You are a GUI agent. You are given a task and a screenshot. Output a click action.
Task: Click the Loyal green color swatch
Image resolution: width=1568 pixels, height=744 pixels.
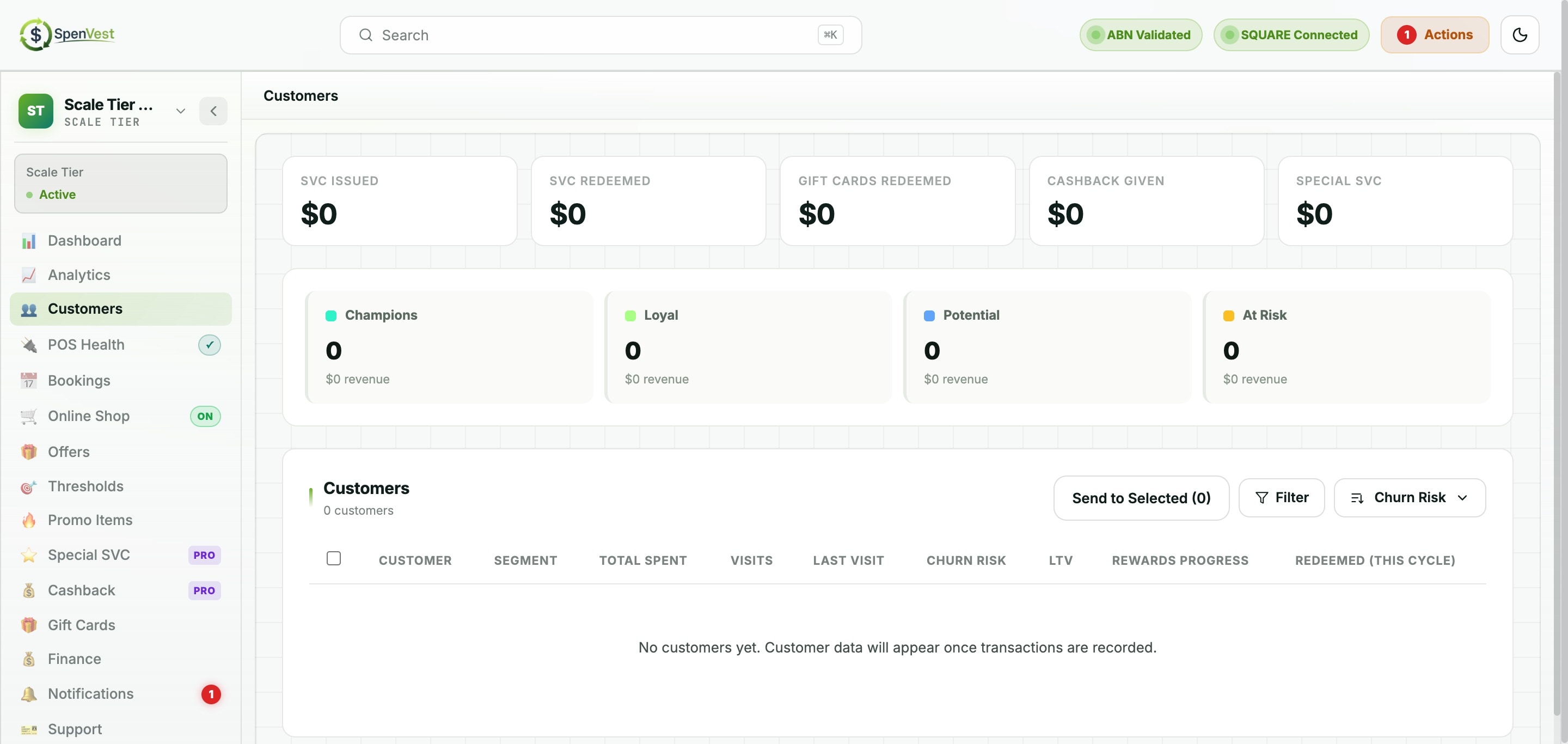(x=630, y=316)
